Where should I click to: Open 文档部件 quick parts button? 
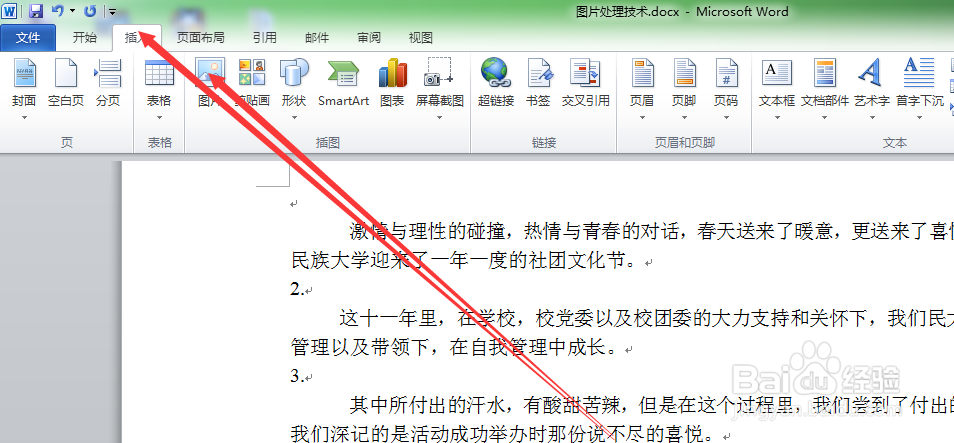click(824, 82)
